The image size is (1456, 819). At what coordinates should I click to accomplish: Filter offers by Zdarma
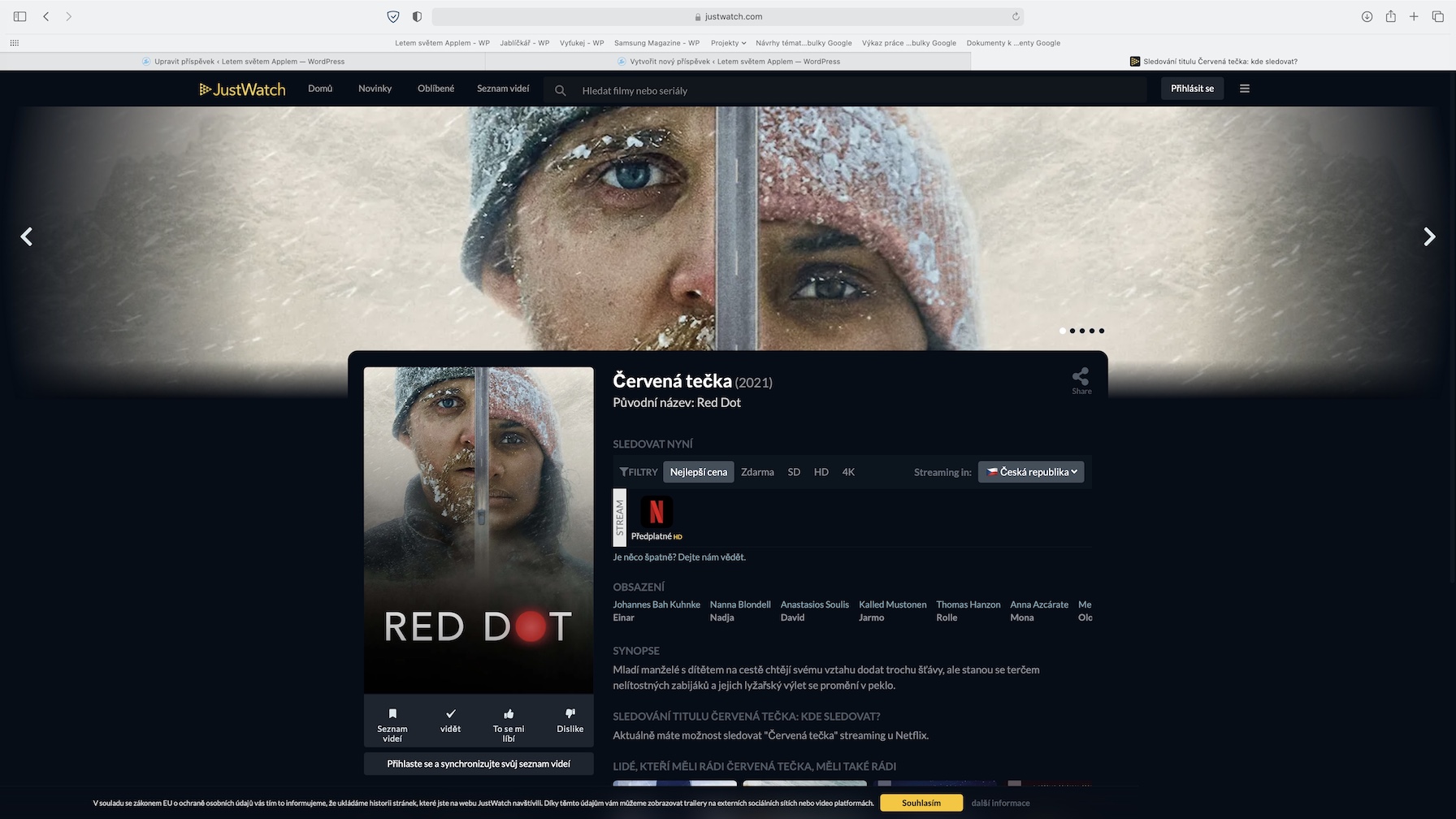coord(757,472)
